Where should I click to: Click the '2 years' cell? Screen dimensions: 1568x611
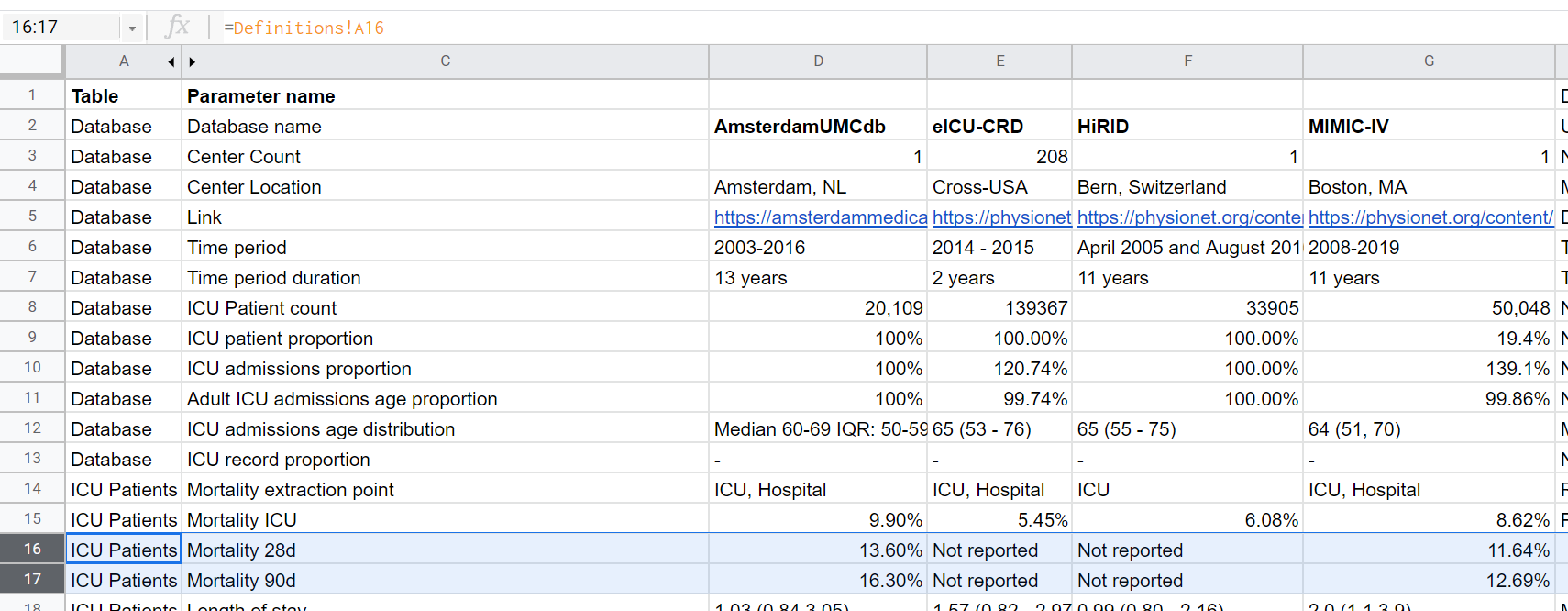pos(999,277)
